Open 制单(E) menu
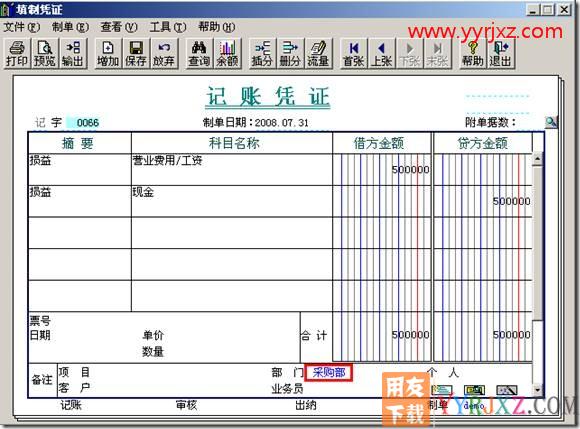Screen dimensions: 580x429 70,27
